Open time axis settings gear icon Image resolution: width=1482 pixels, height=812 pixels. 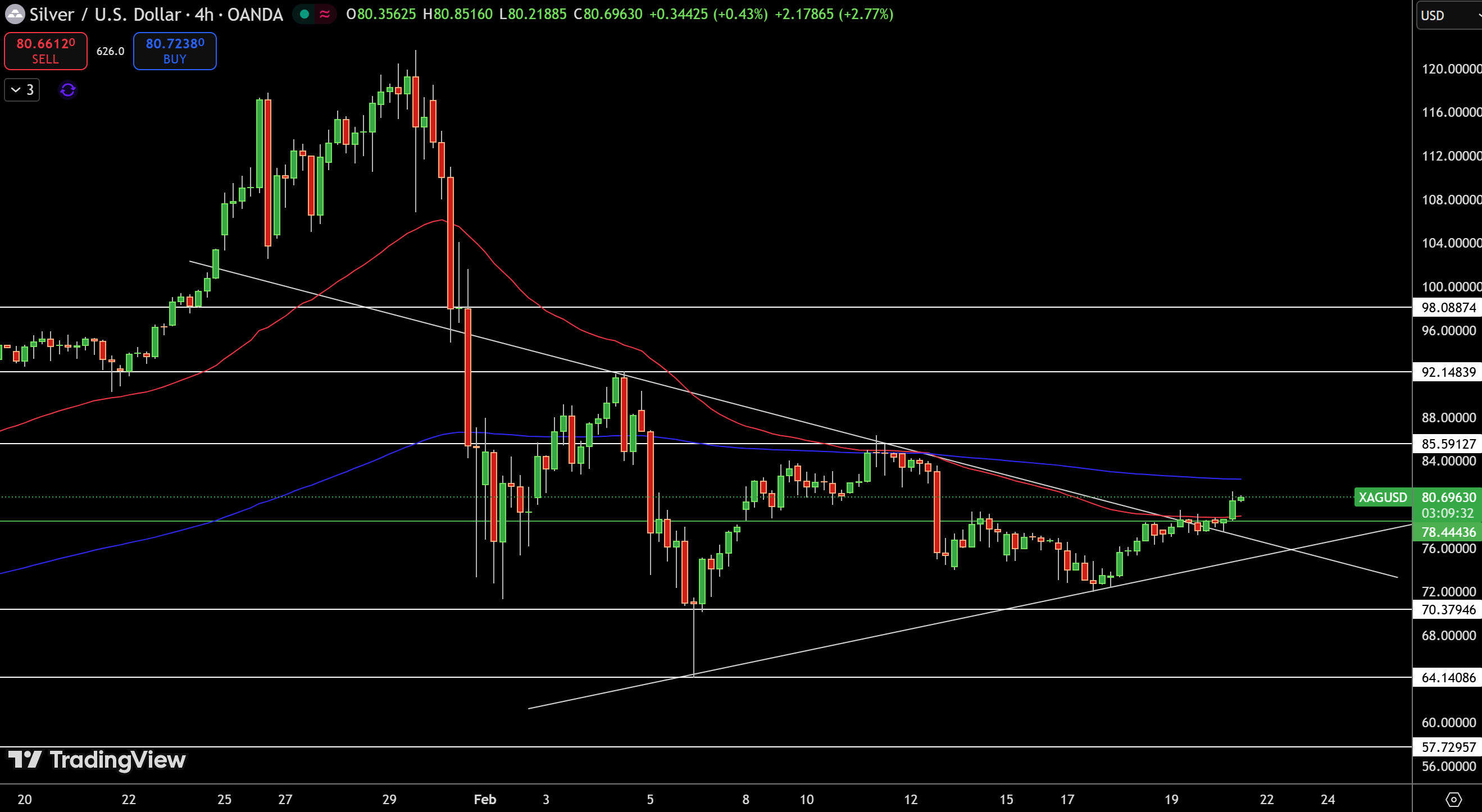pos(1453,799)
